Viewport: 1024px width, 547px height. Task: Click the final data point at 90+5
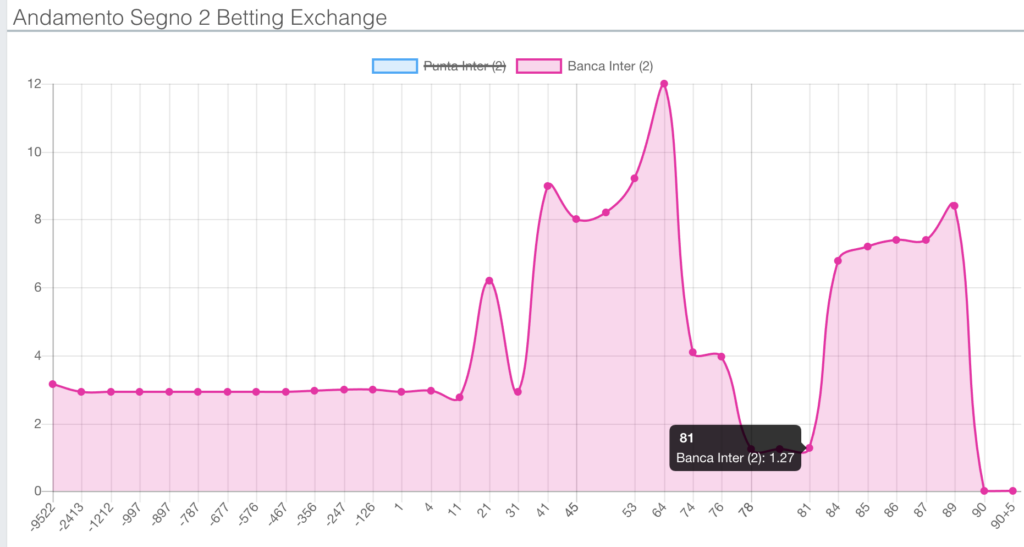tap(1013, 491)
